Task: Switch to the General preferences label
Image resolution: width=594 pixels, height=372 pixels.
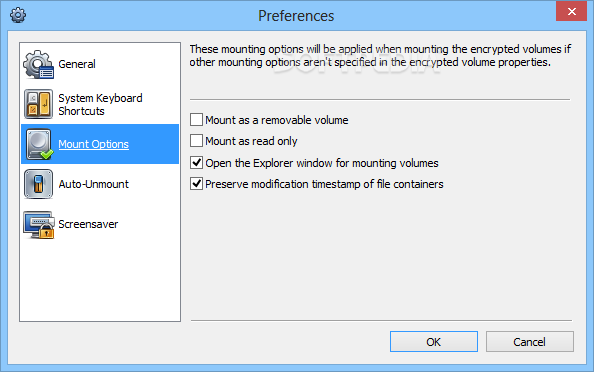Action: (77, 64)
